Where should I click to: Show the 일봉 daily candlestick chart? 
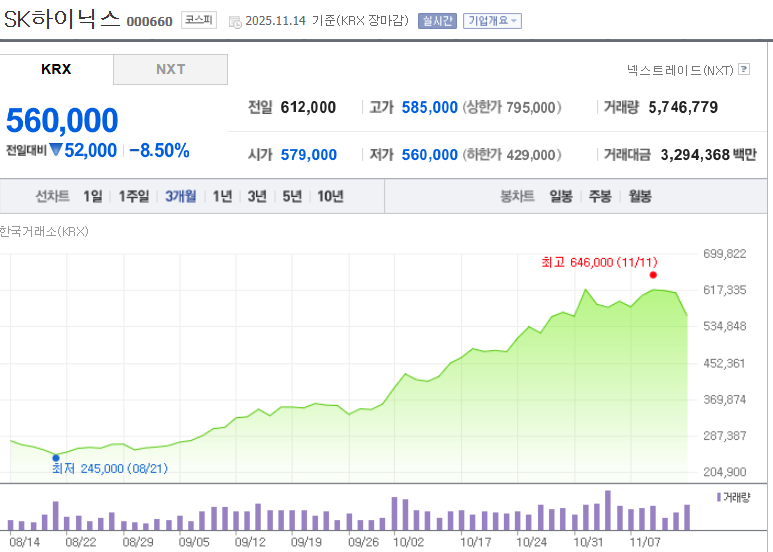[x=561, y=196]
